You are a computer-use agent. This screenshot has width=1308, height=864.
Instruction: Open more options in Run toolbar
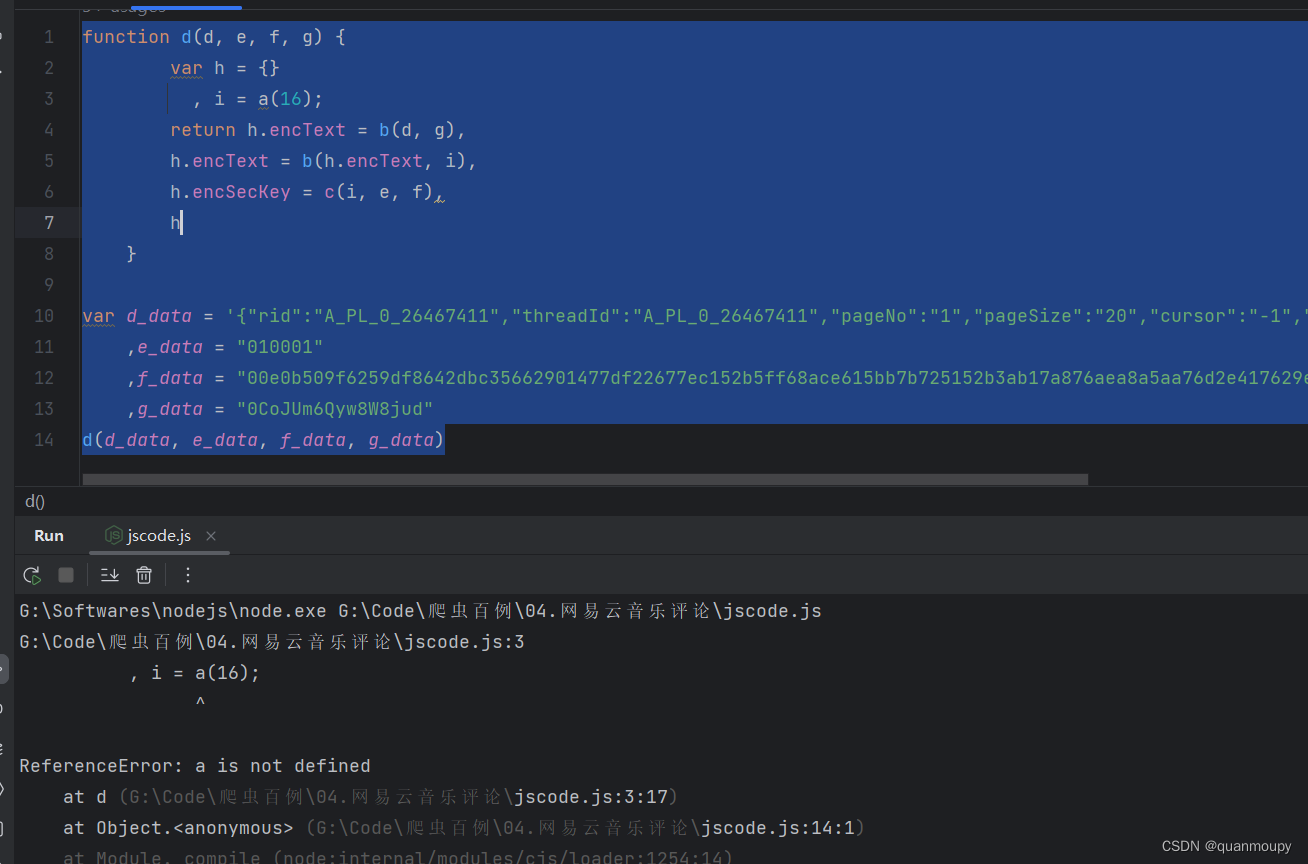[188, 575]
